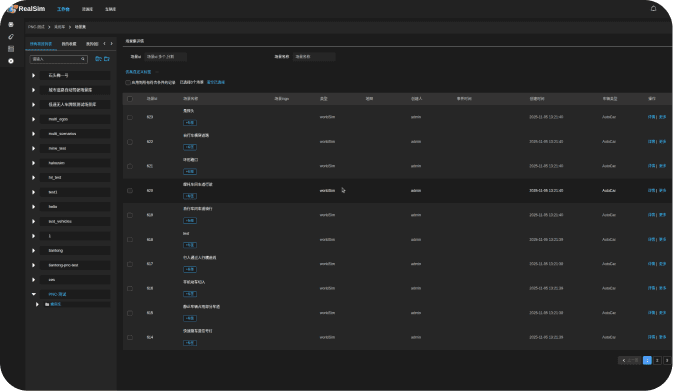Tick the table header select-all checkbox
673x391 pixels.
click(x=130, y=99)
